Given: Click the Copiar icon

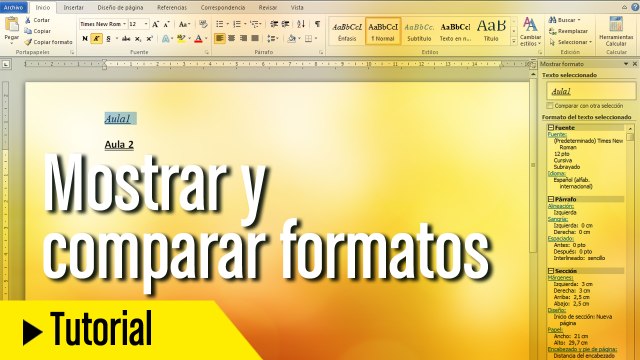Looking at the screenshot, I should pyautogui.click(x=28, y=31).
